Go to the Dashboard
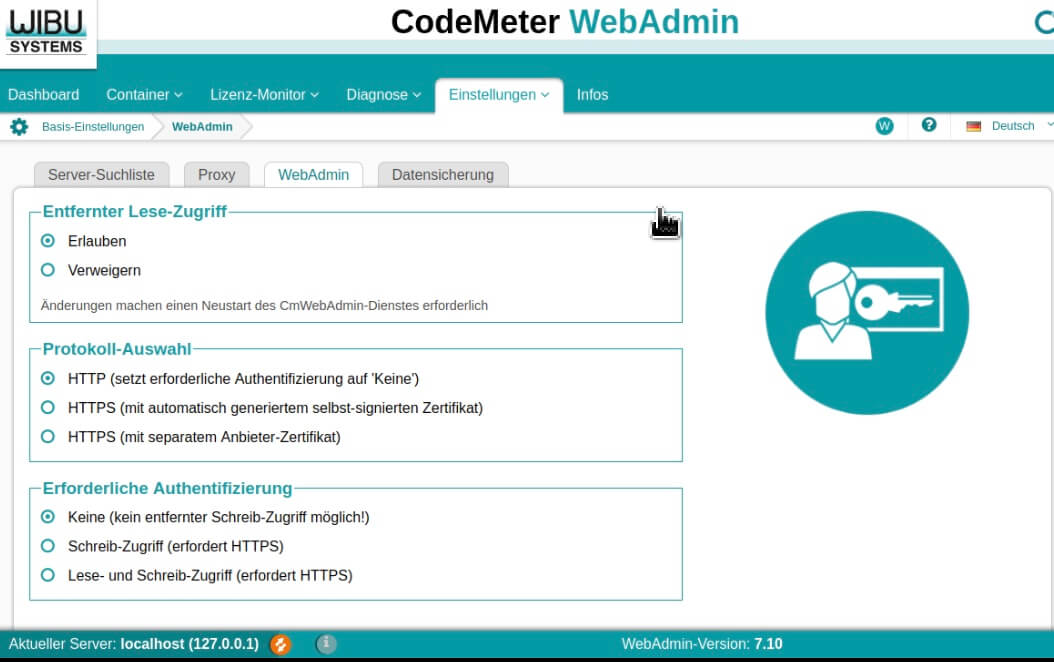 click(x=44, y=95)
